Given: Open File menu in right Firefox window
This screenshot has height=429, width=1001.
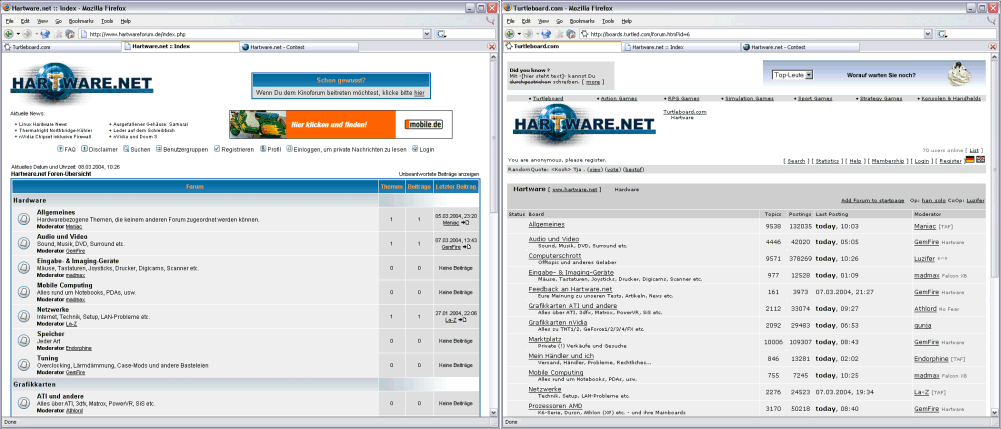Looking at the screenshot, I should pyautogui.click(x=510, y=21).
